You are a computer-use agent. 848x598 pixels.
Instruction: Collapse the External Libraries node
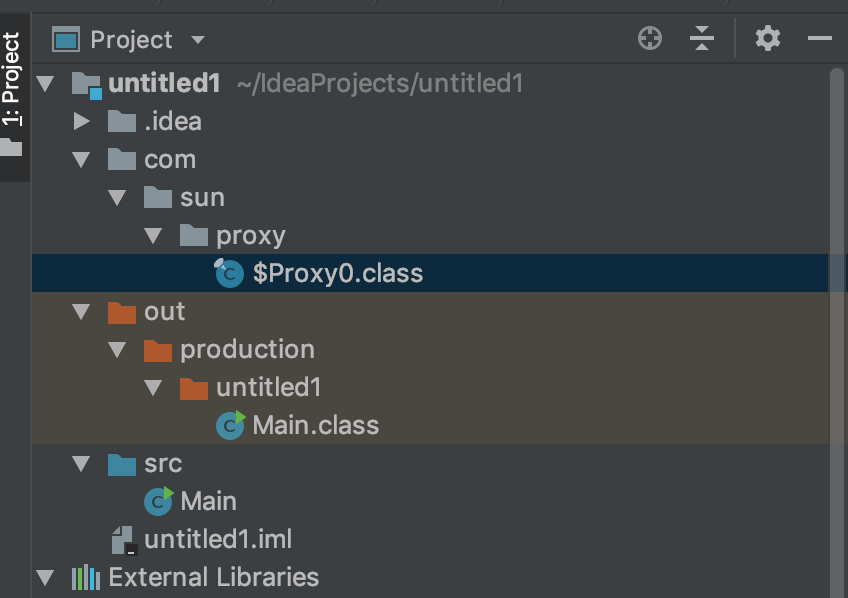pyautogui.click(x=45, y=578)
